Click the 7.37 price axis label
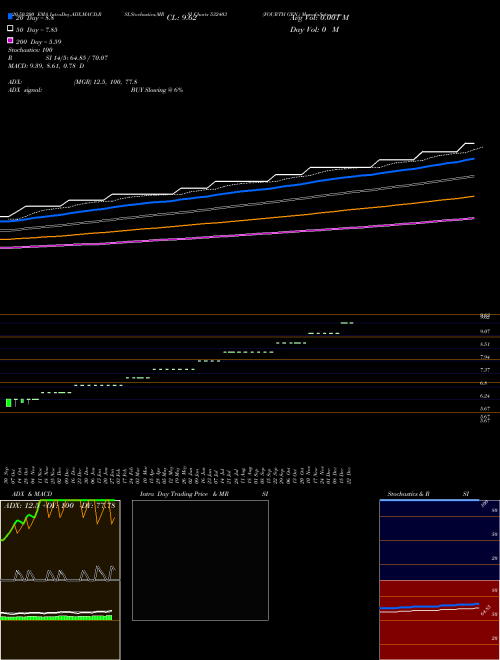This screenshot has width=500, height=660. click(484, 370)
